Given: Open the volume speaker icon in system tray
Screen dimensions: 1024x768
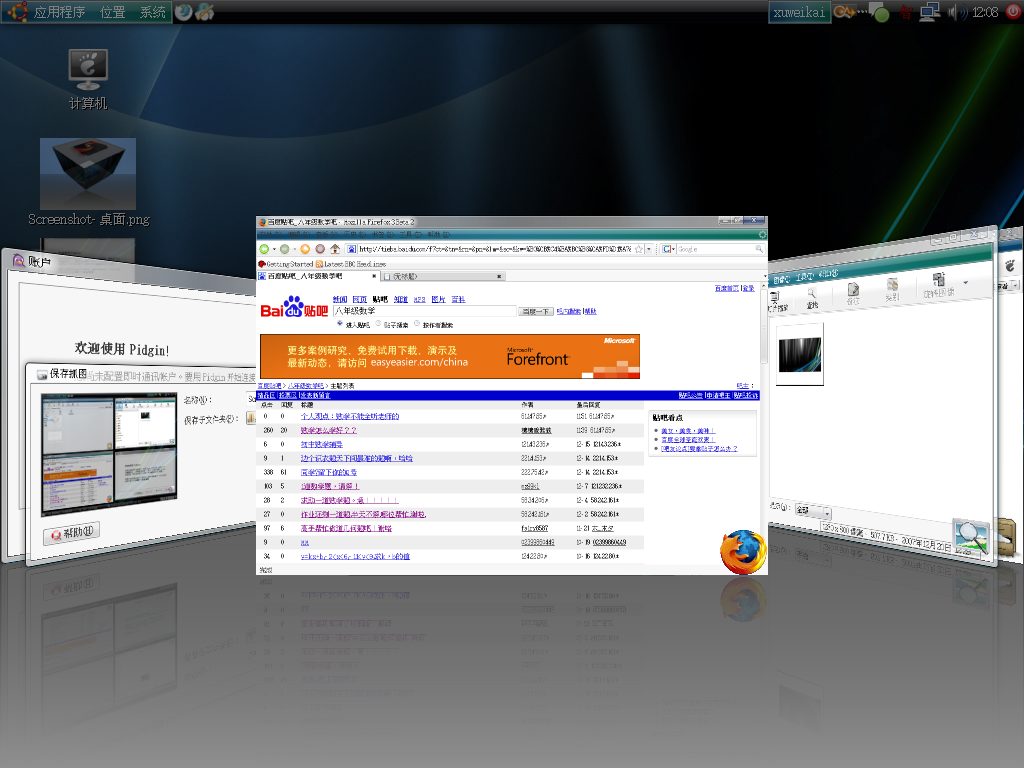Looking at the screenshot, I should [958, 12].
